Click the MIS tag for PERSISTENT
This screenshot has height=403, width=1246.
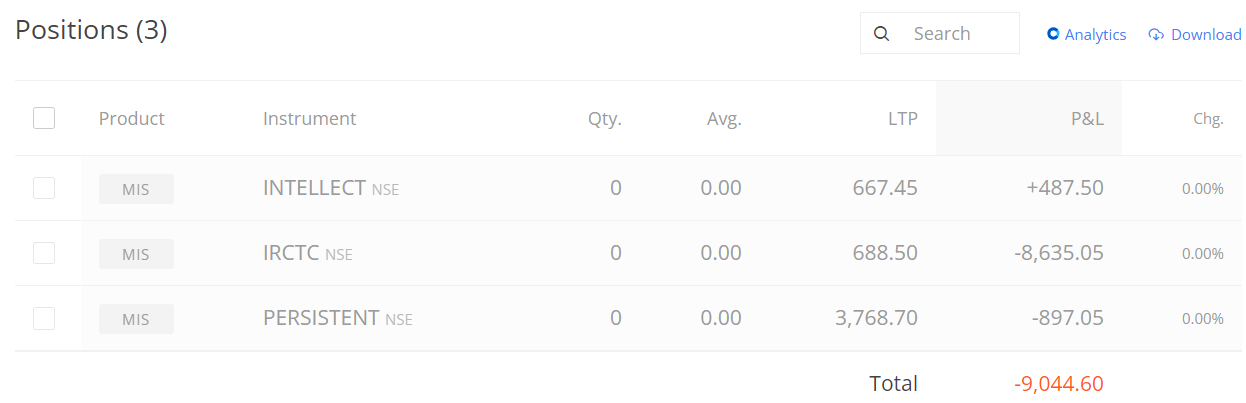[136, 319]
